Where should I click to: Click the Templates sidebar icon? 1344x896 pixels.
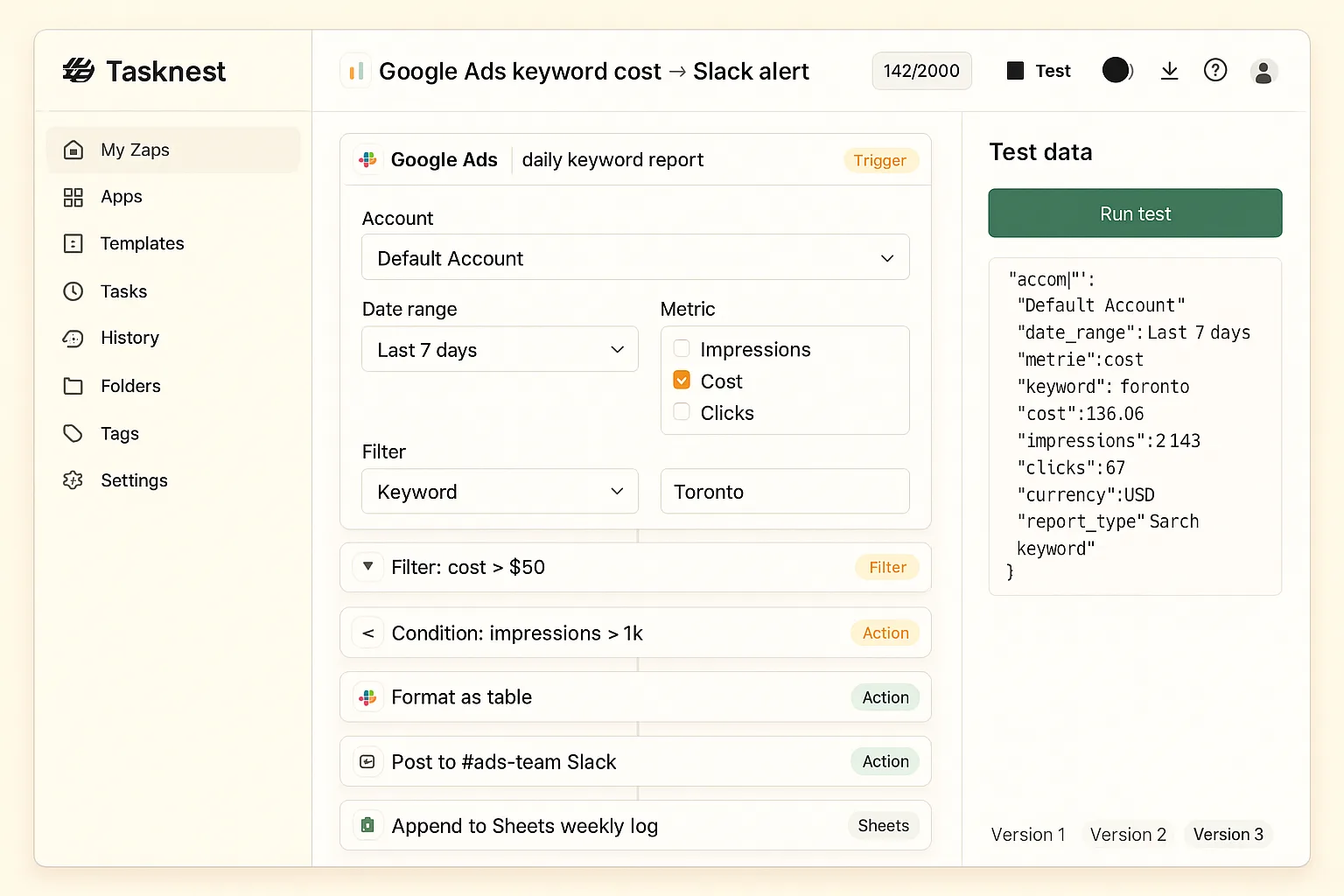point(73,243)
